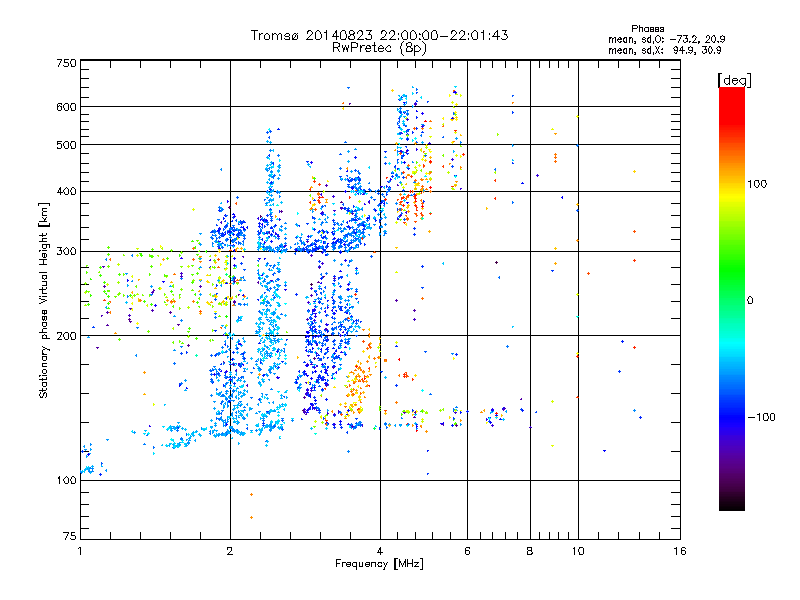Click the '100' height axis tick label
The image size is (800, 600).
click(67, 481)
